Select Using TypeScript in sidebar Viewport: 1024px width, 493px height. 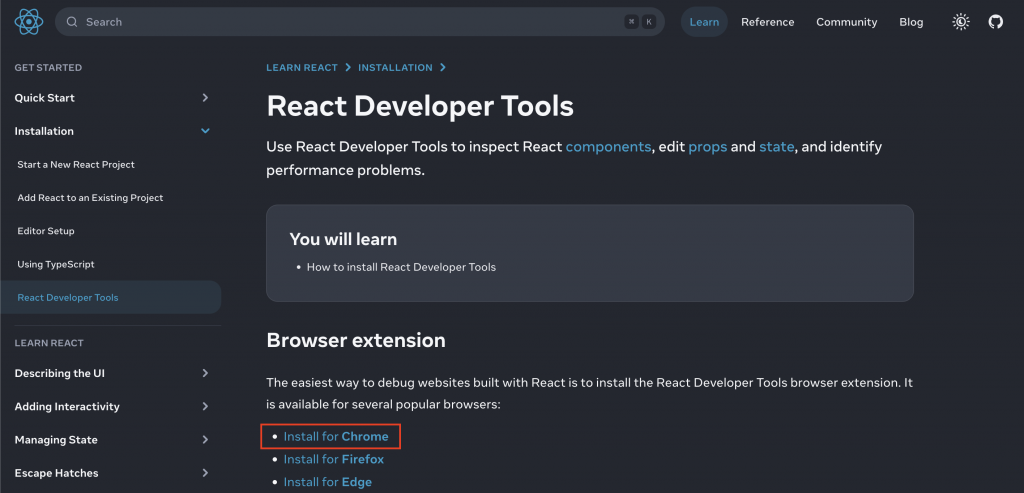pos(56,264)
